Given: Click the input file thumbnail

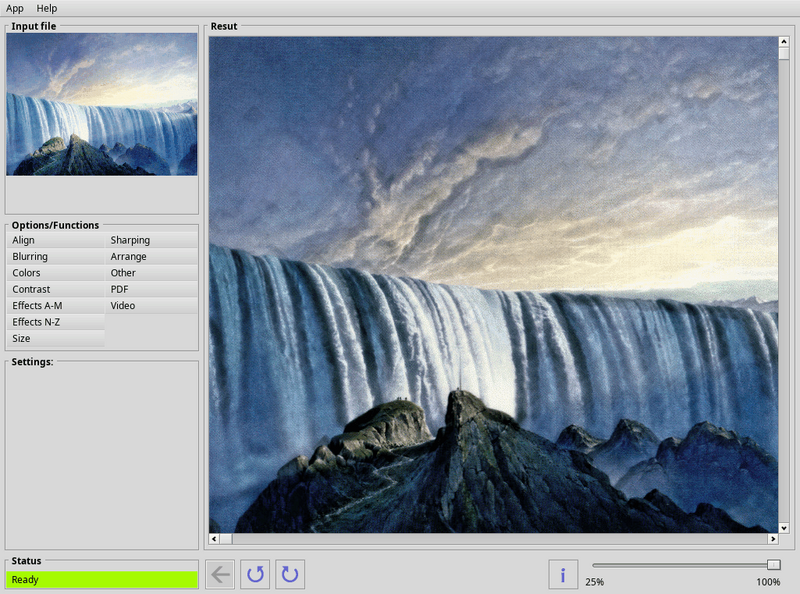Looking at the screenshot, I should pyautogui.click(x=102, y=104).
